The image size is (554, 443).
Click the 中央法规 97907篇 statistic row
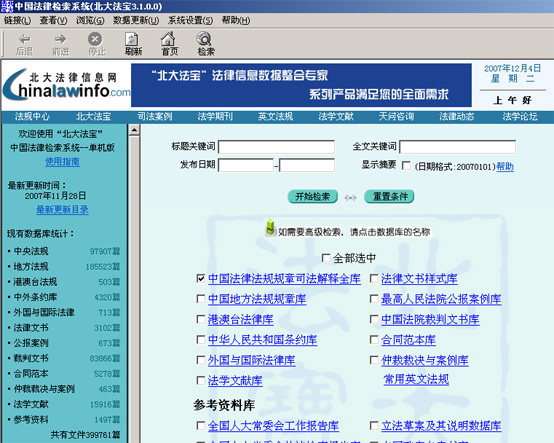[x=64, y=251]
